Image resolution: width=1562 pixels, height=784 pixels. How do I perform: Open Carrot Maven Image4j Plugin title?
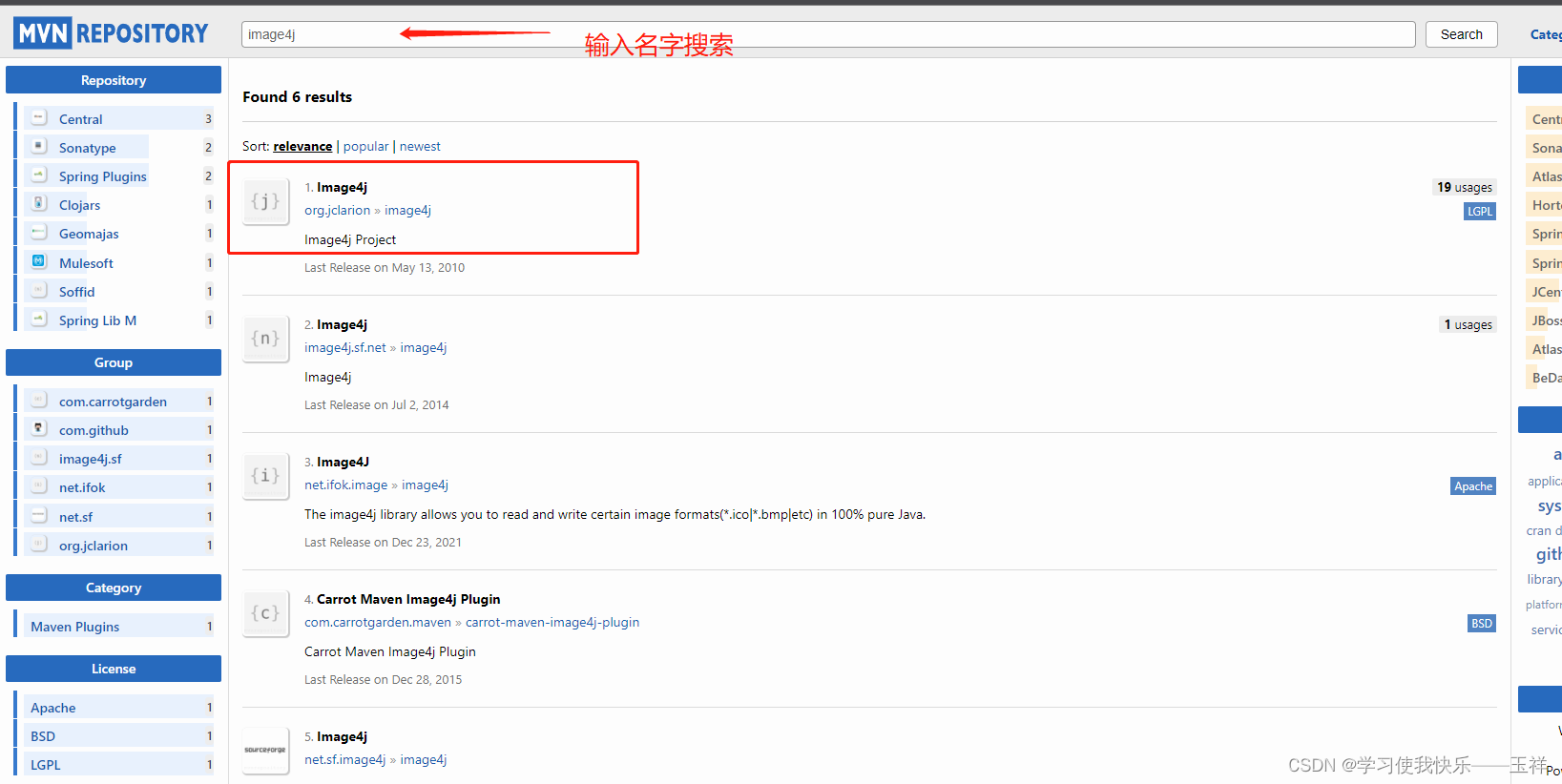408,599
